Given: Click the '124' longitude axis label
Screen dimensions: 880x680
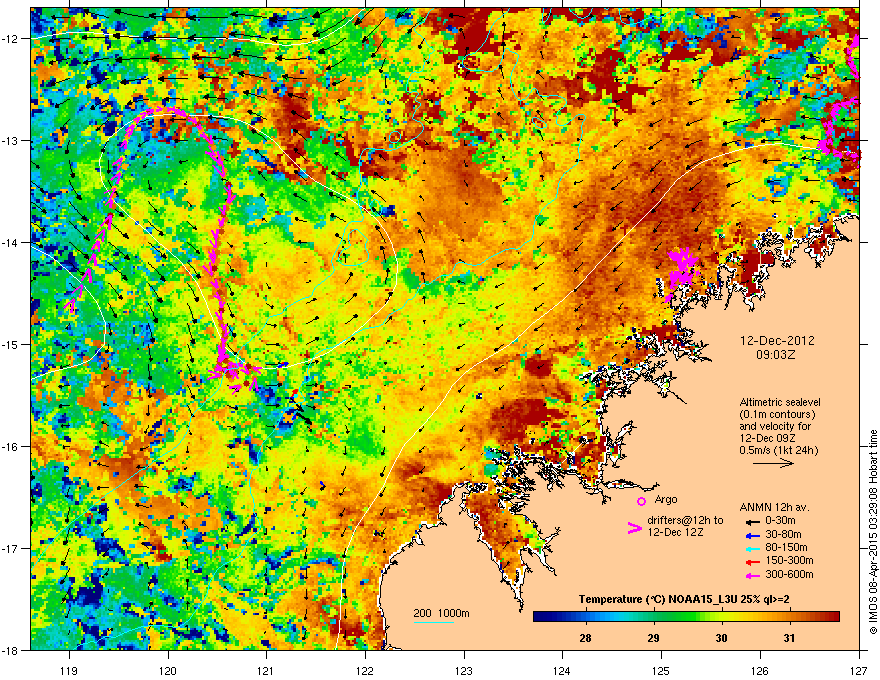Looking at the screenshot, I should pos(562,670).
